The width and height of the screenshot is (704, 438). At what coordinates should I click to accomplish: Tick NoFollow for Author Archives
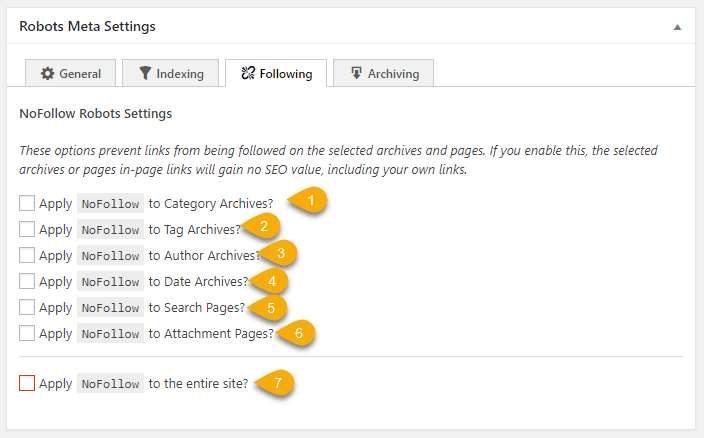pos(27,255)
